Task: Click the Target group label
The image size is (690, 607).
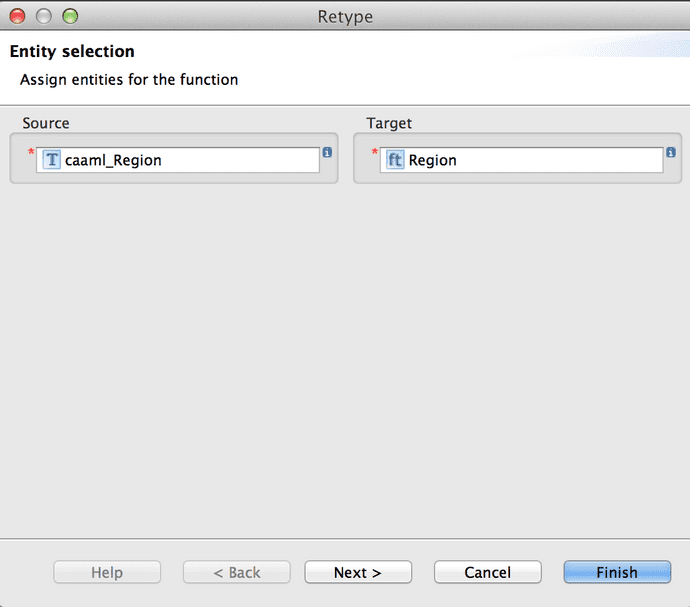Action: [389, 123]
